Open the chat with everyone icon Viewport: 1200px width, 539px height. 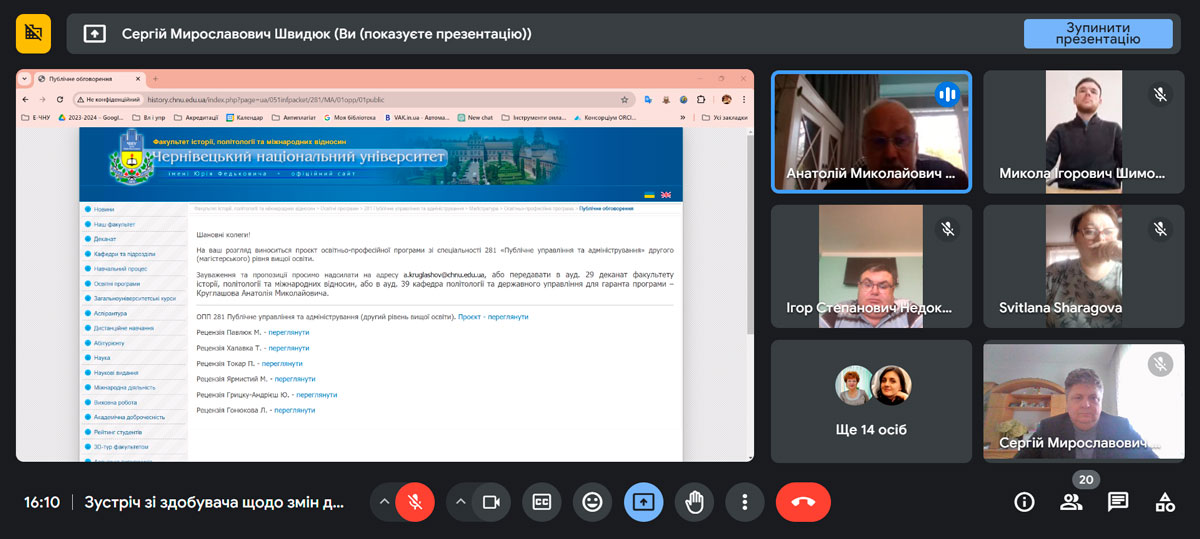(x=1118, y=502)
